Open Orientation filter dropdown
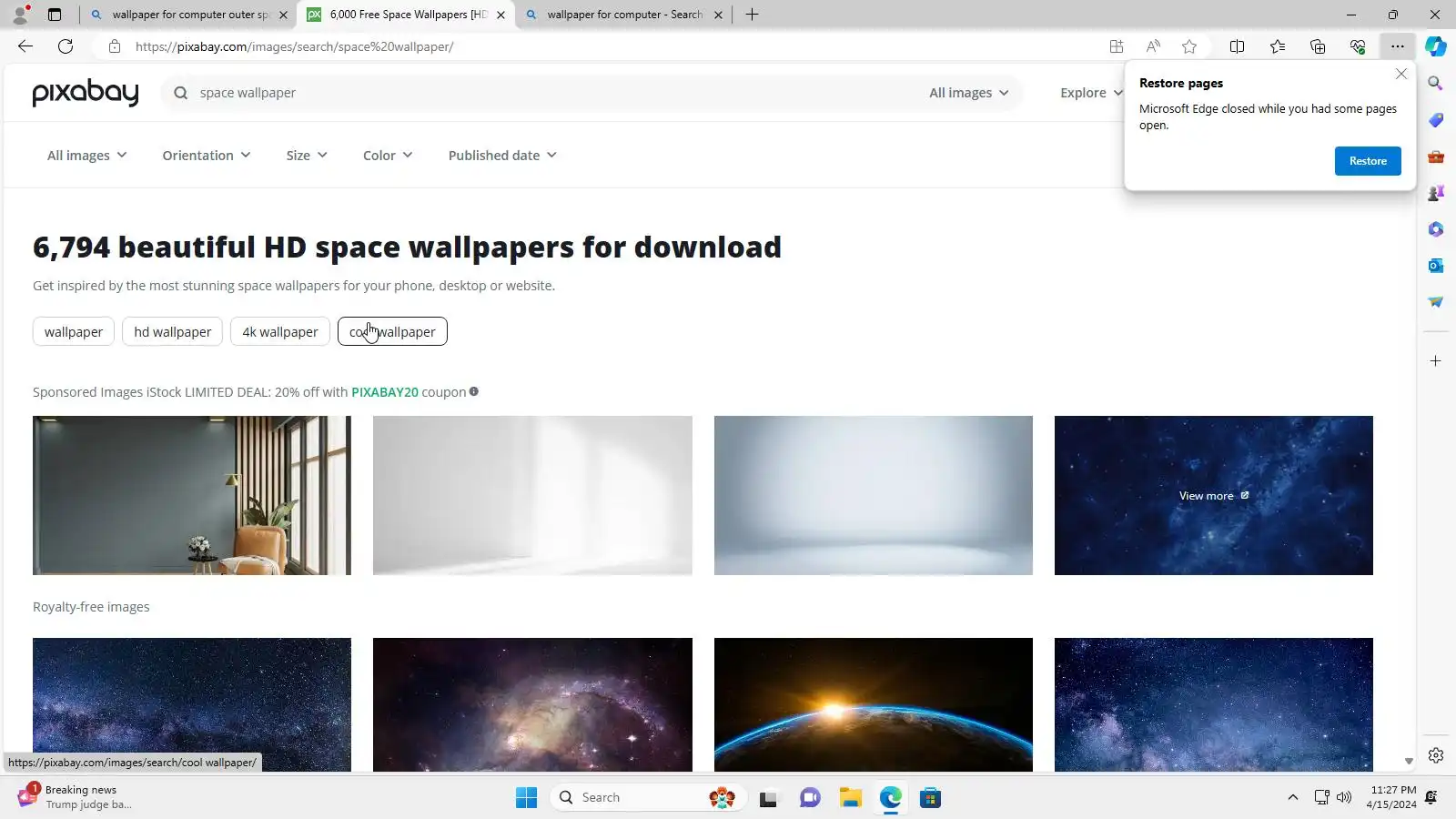Screen dimensions: 1456x819 [x=207, y=156]
